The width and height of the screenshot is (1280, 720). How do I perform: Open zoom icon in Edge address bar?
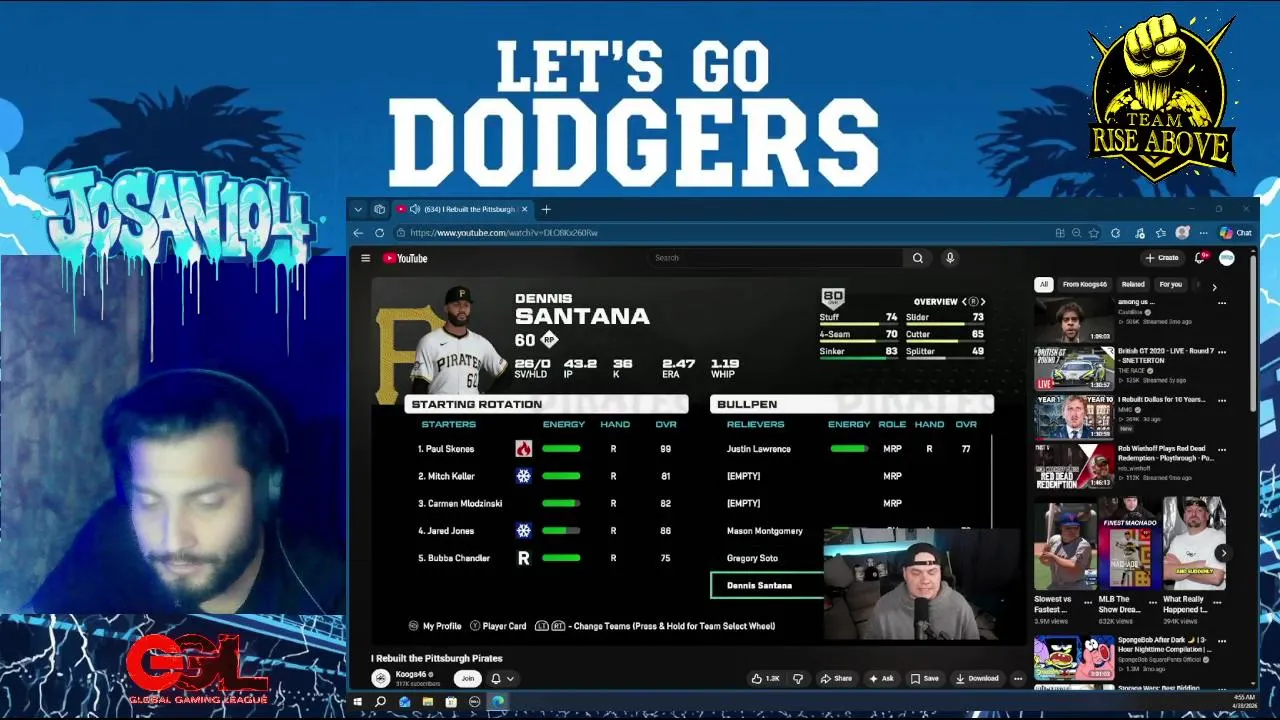1076,233
